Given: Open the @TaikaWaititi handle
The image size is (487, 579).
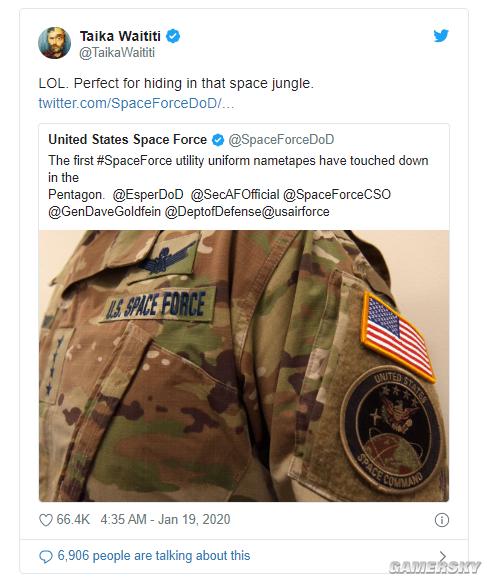Looking at the screenshot, I should (117, 52).
